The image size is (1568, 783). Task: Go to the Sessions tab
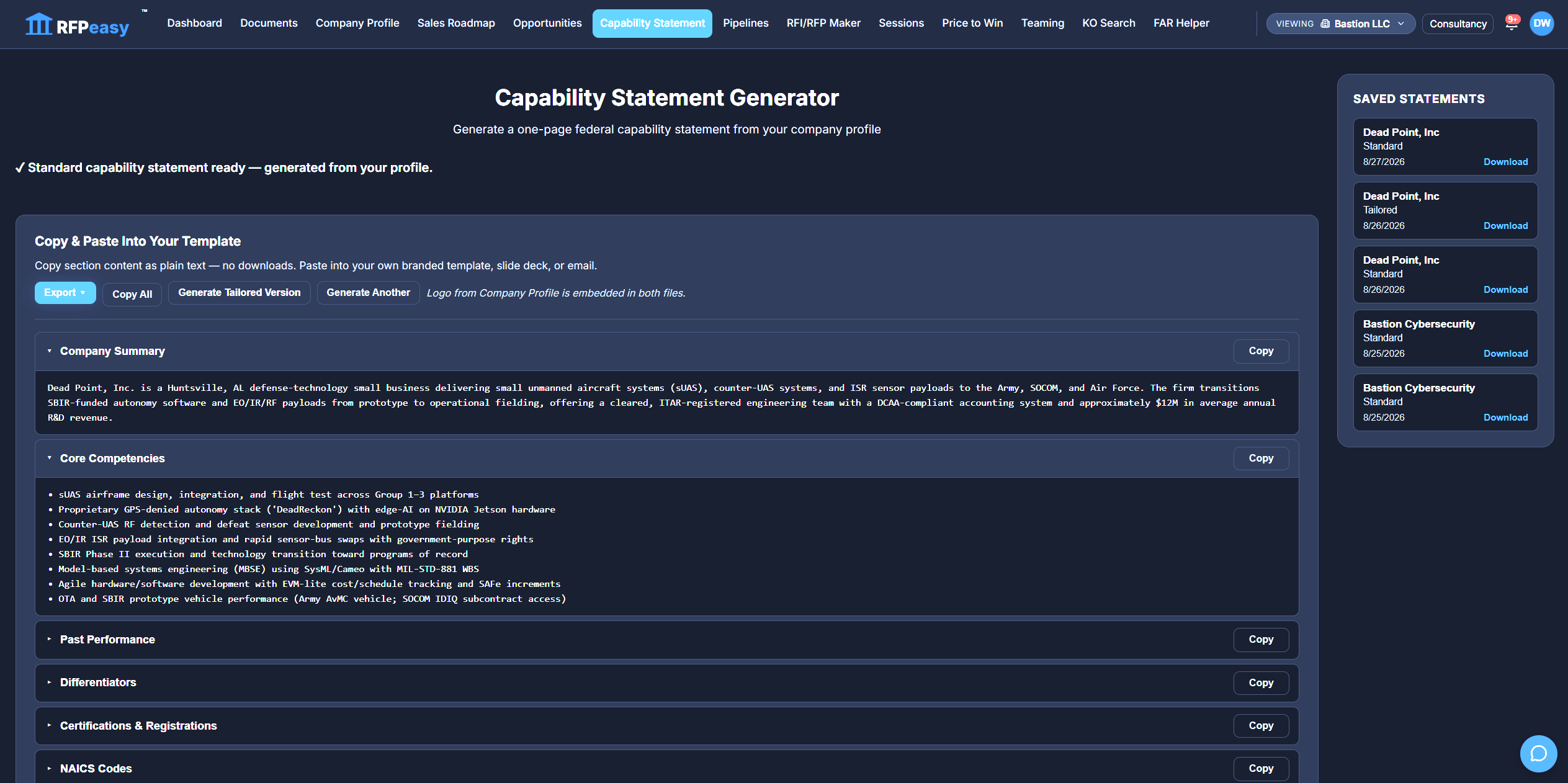pos(901,24)
